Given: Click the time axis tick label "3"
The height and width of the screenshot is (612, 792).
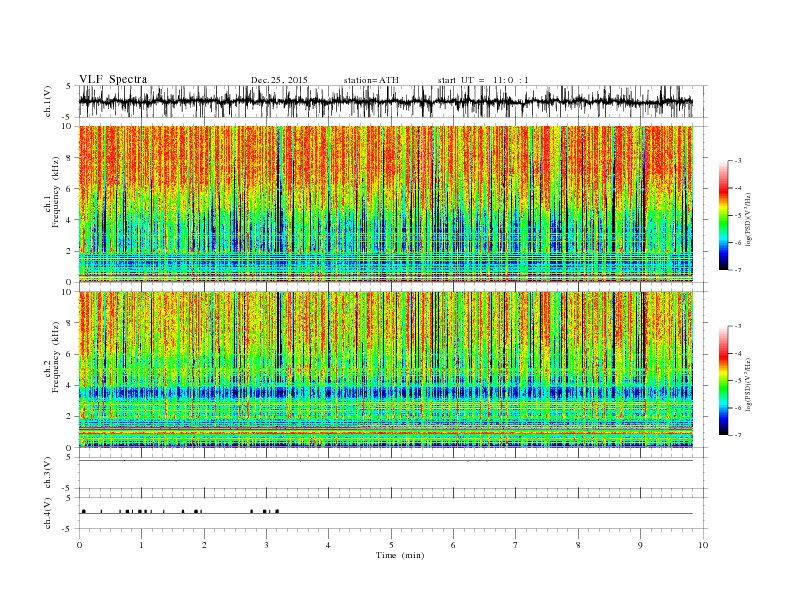Looking at the screenshot, I should (266, 545).
